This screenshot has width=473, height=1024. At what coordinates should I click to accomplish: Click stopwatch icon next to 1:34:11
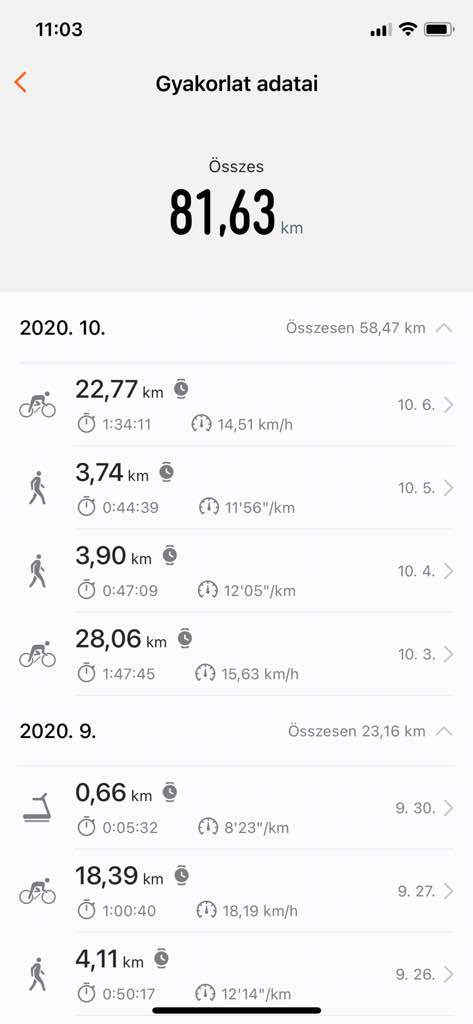86,424
